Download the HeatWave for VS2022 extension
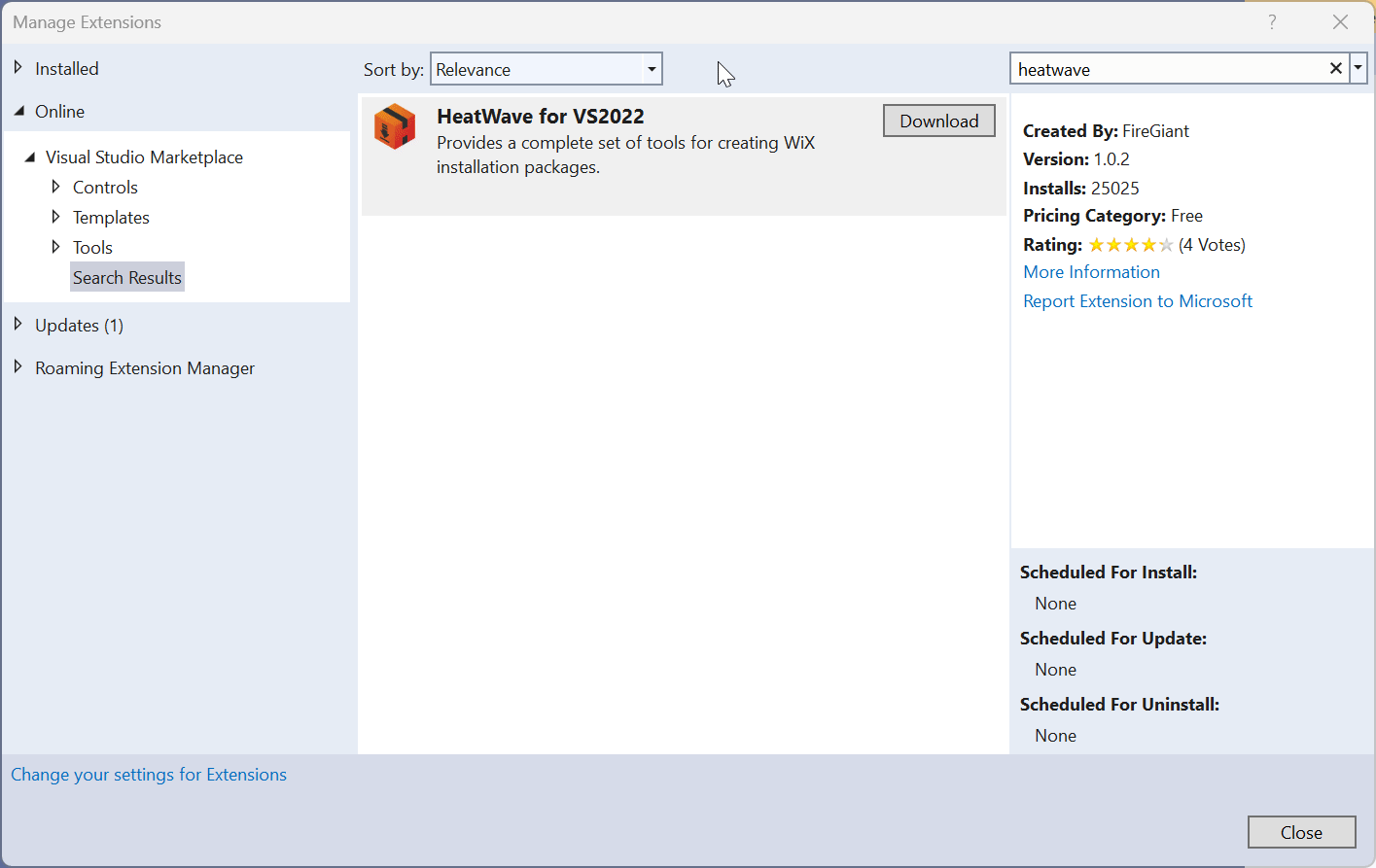 pyautogui.click(x=937, y=121)
